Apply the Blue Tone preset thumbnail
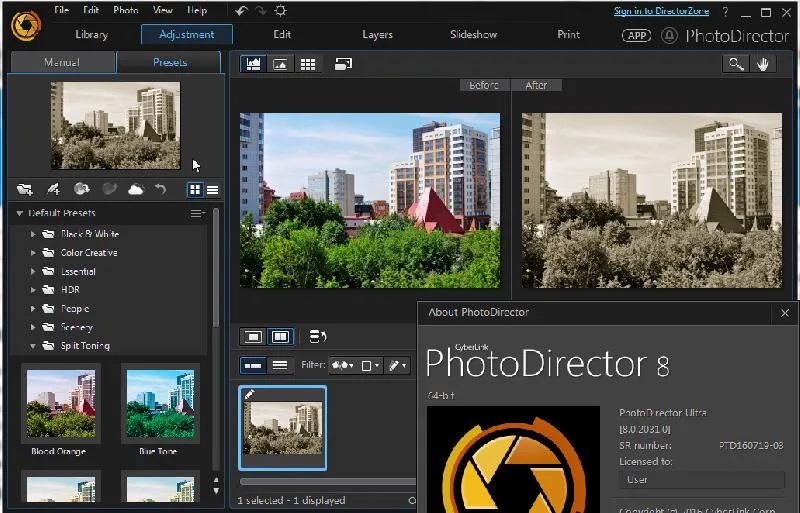 [x=160, y=403]
